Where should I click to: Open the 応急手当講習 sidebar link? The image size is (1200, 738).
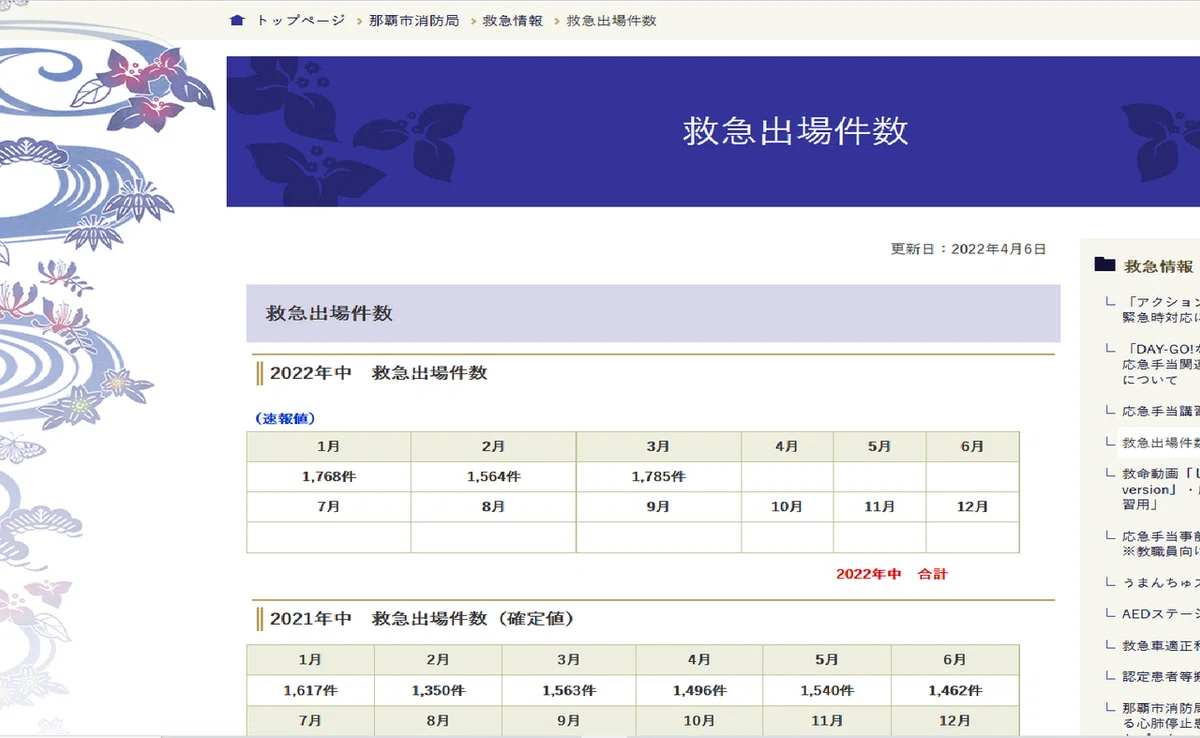coord(1160,411)
